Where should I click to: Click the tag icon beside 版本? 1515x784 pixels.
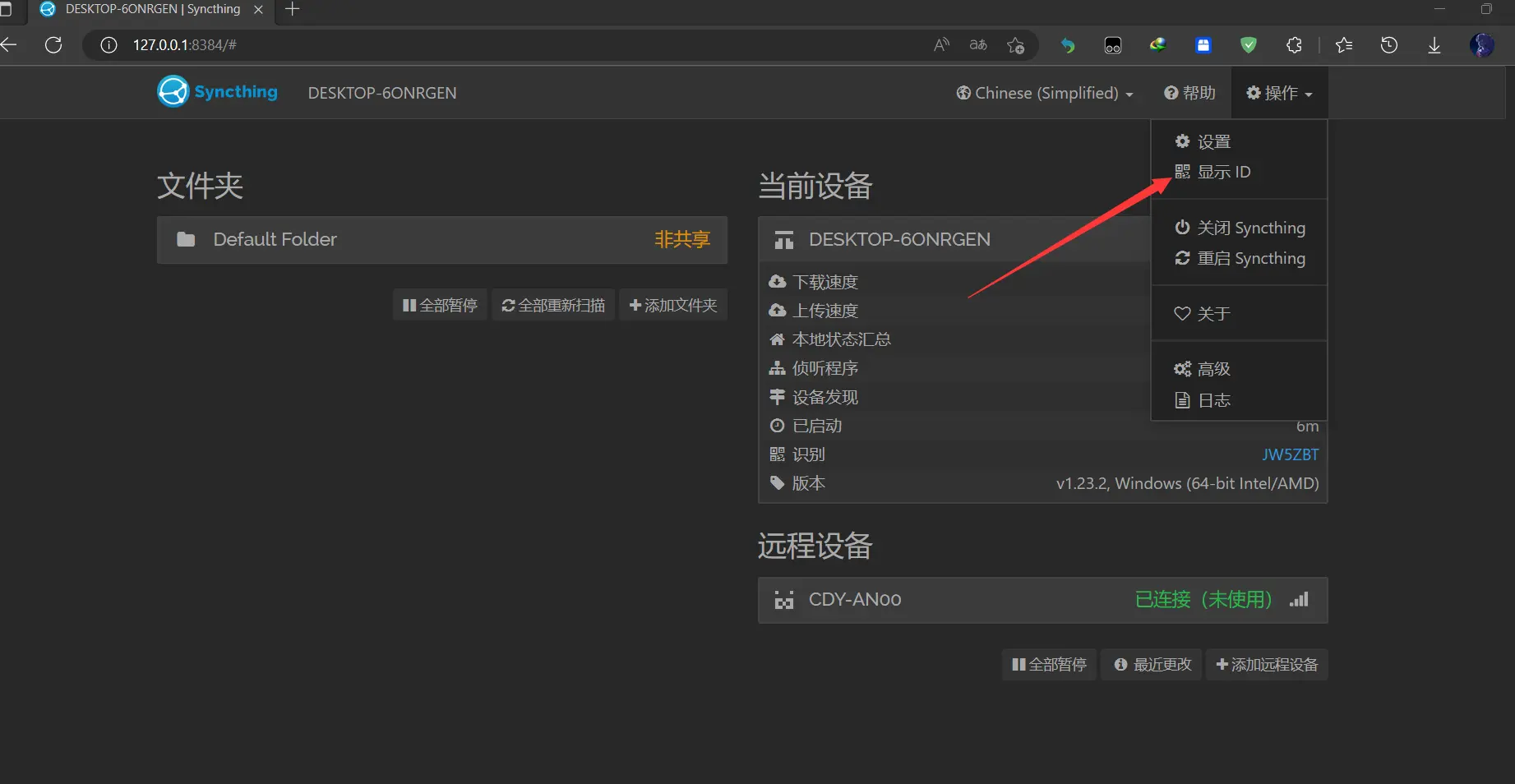pos(777,483)
